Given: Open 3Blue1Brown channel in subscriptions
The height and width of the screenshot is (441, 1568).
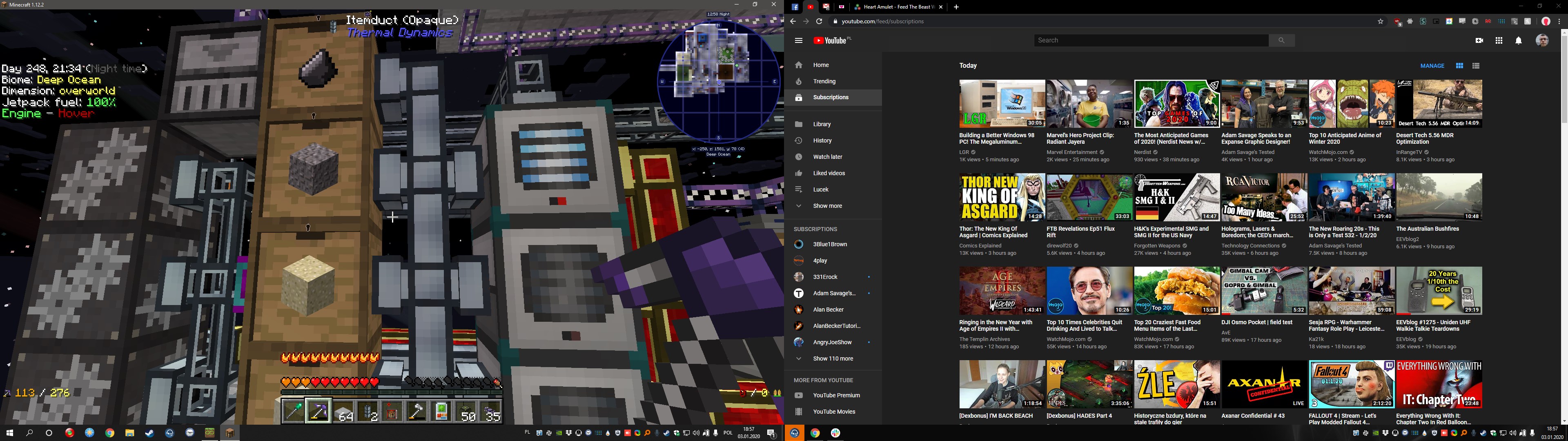Looking at the screenshot, I should point(830,244).
